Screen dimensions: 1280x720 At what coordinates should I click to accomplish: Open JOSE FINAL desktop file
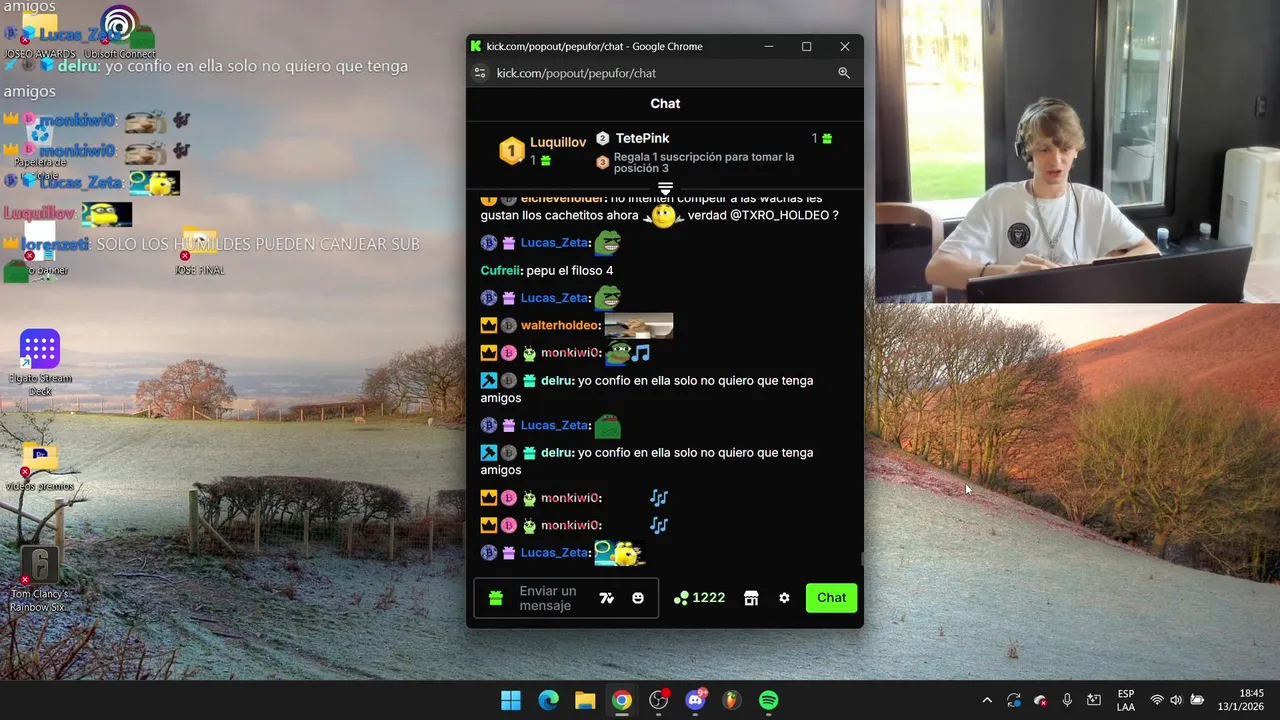coord(199,252)
